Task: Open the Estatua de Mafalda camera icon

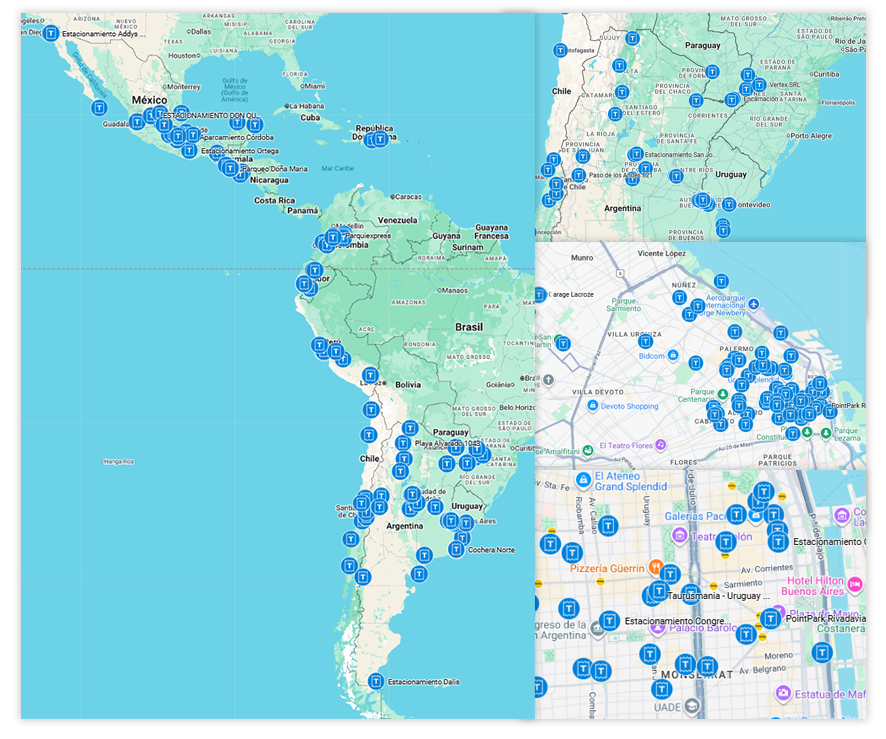Action: coord(785,693)
